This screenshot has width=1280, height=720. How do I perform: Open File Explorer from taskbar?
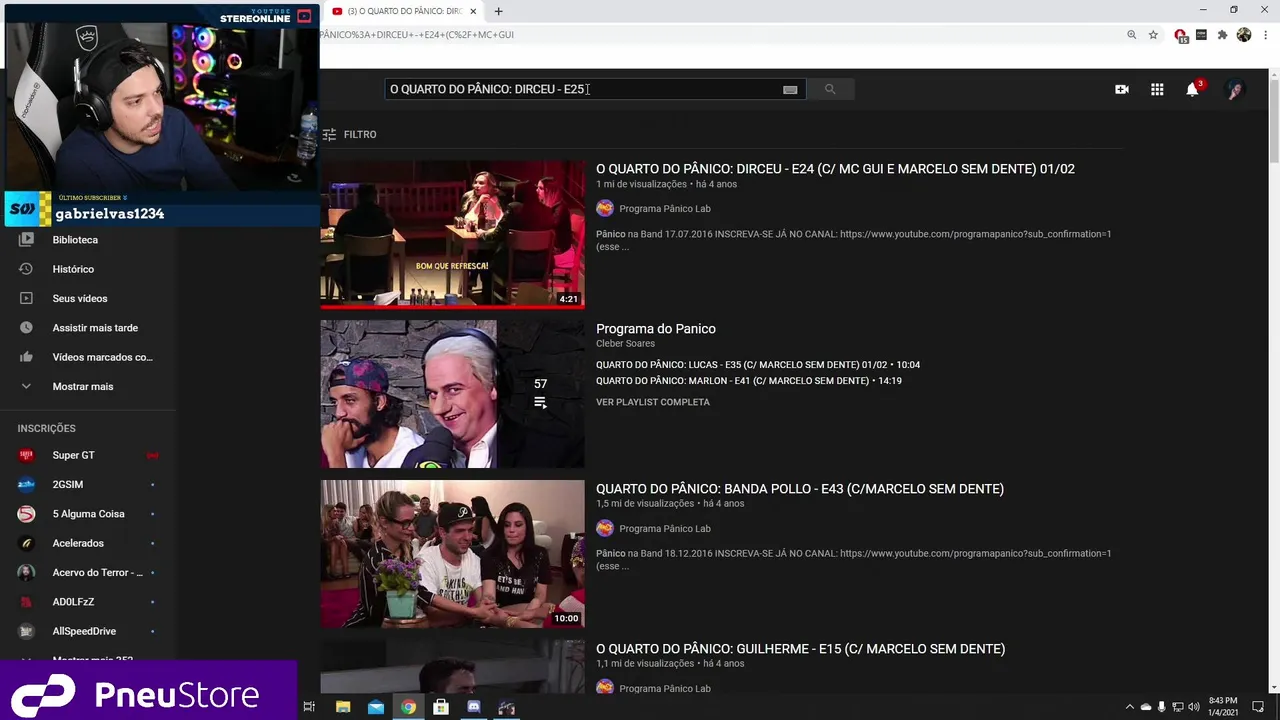tap(343, 707)
